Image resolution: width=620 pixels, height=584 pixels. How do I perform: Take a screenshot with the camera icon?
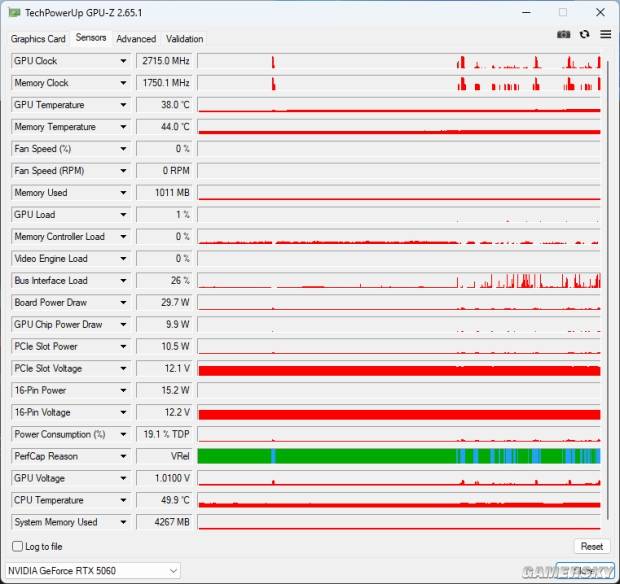(x=563, y=35)
